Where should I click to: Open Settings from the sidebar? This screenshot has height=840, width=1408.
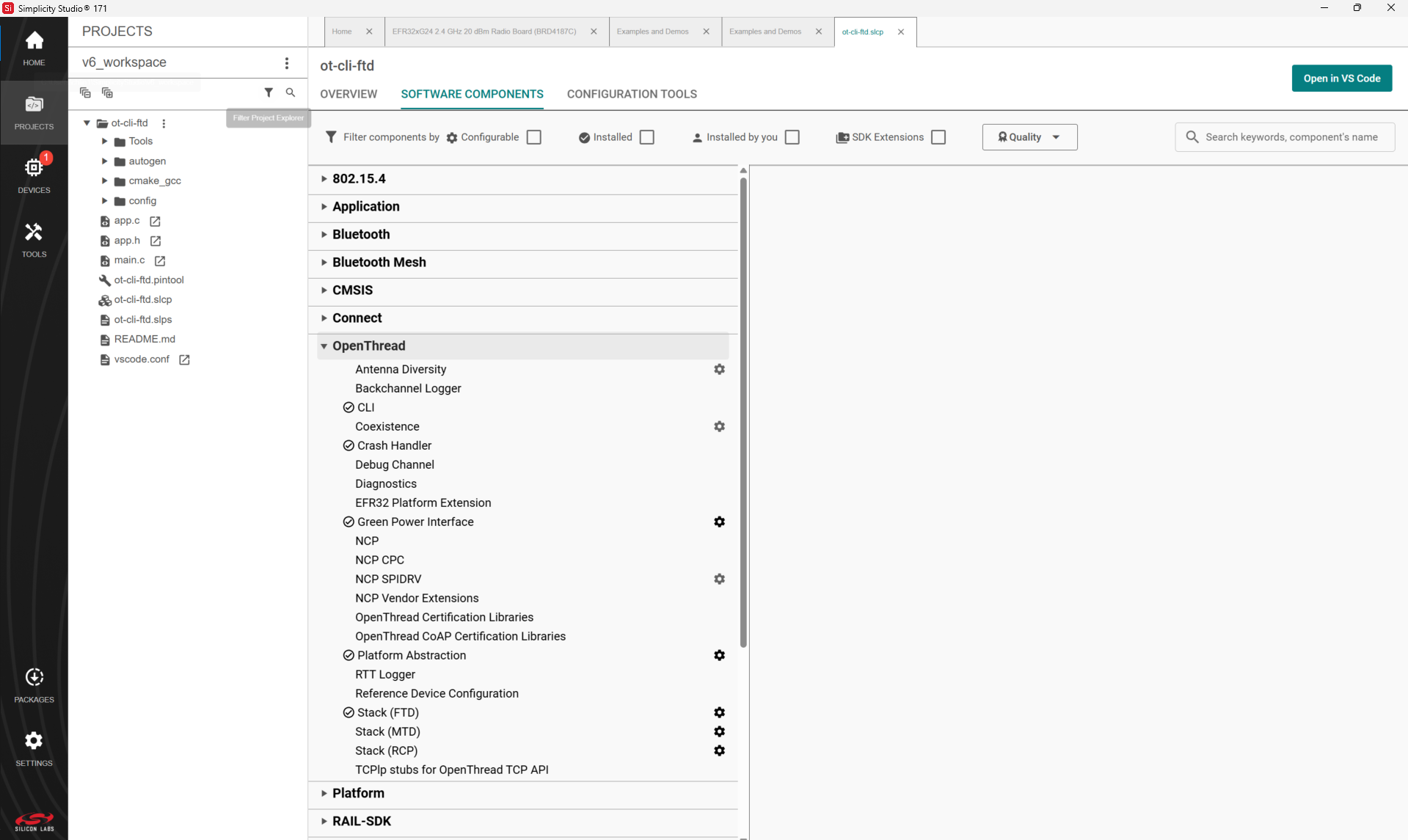[x=34, y=747]
